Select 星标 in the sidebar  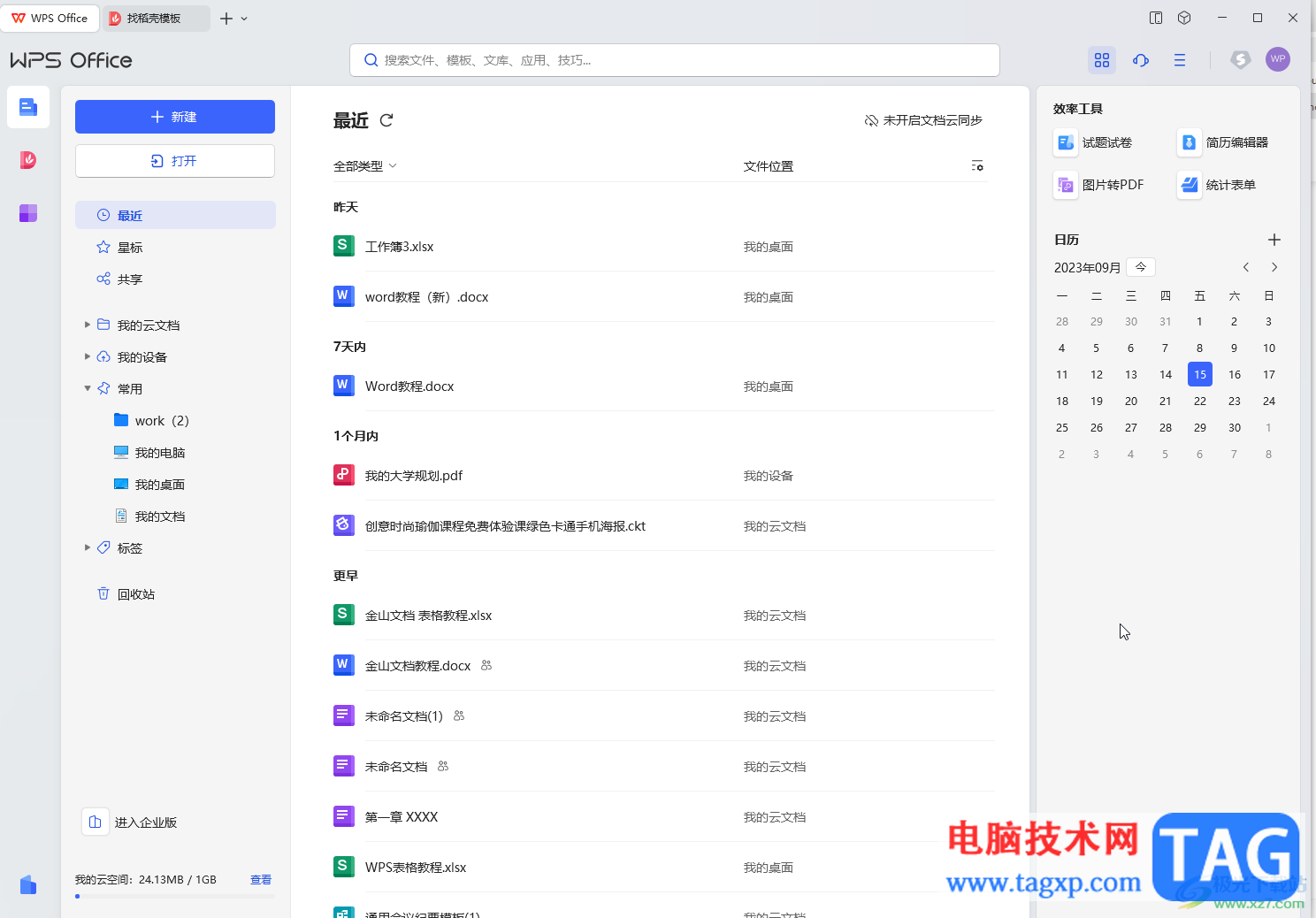coord(175,247)
